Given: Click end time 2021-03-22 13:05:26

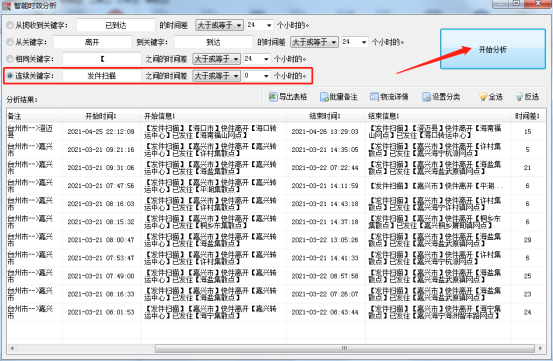Looking at the screenshot, I should coord(325,240).
